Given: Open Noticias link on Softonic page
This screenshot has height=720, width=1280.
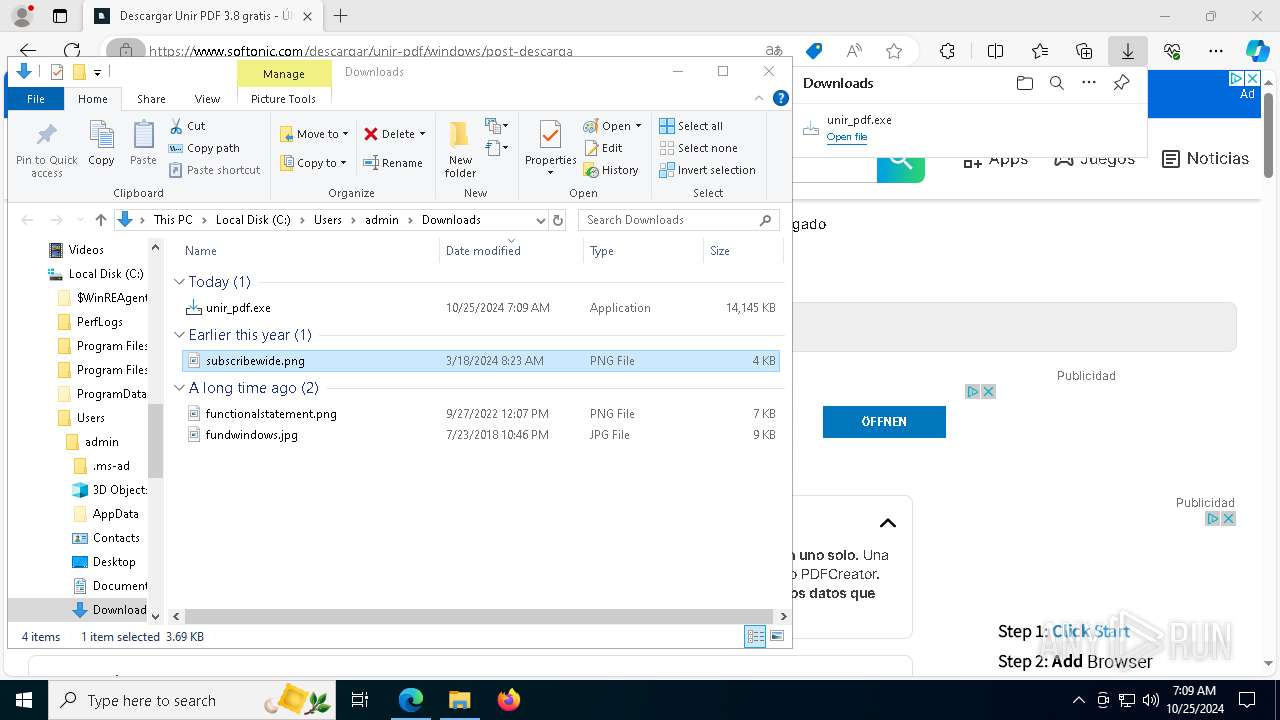Looking at the screenshot, I should tap(1205, 158).
